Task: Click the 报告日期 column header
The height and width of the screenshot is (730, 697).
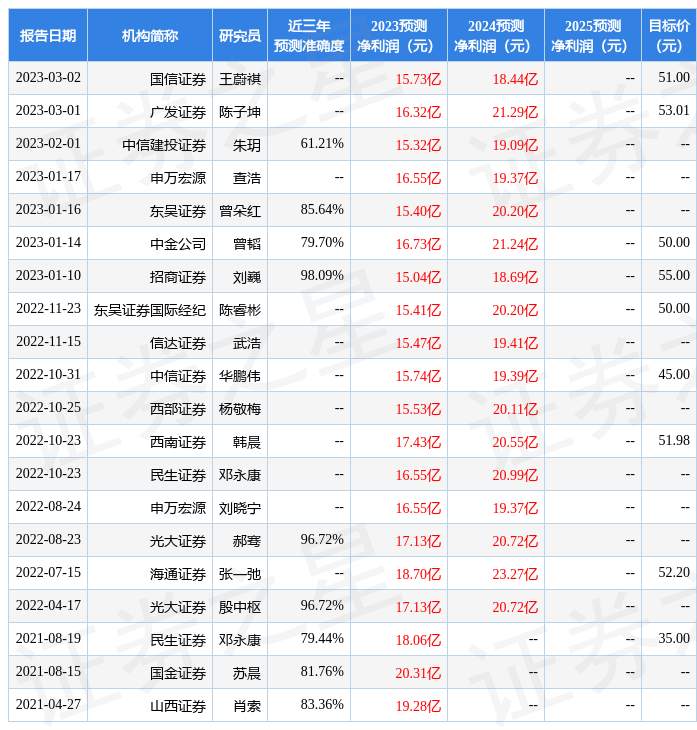Action: click(x=48, y=35)
